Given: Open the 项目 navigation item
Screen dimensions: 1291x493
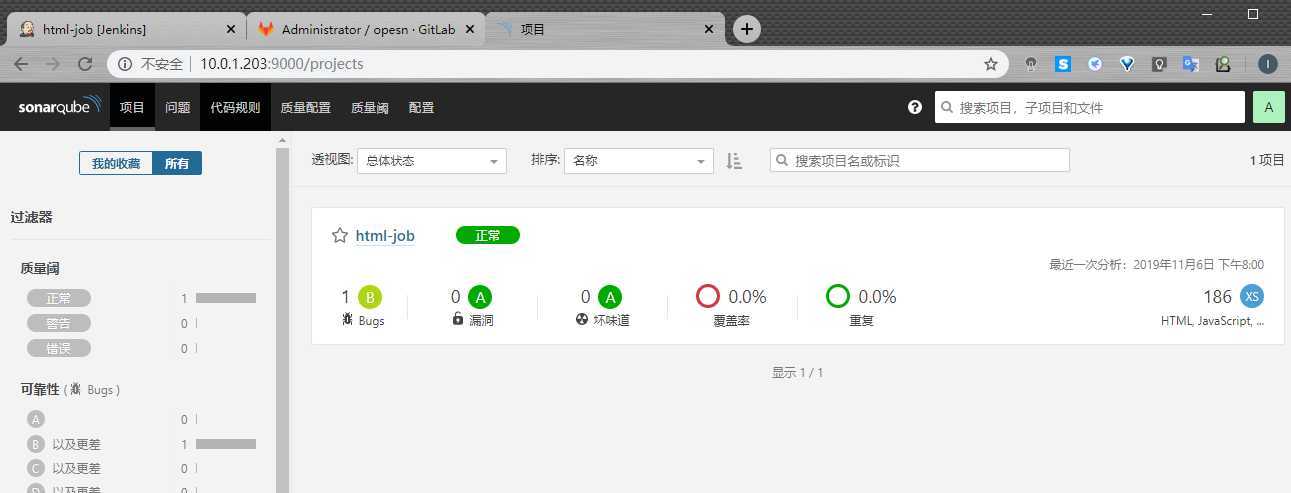Looking at the screenshot, I should tap(132, 107).
